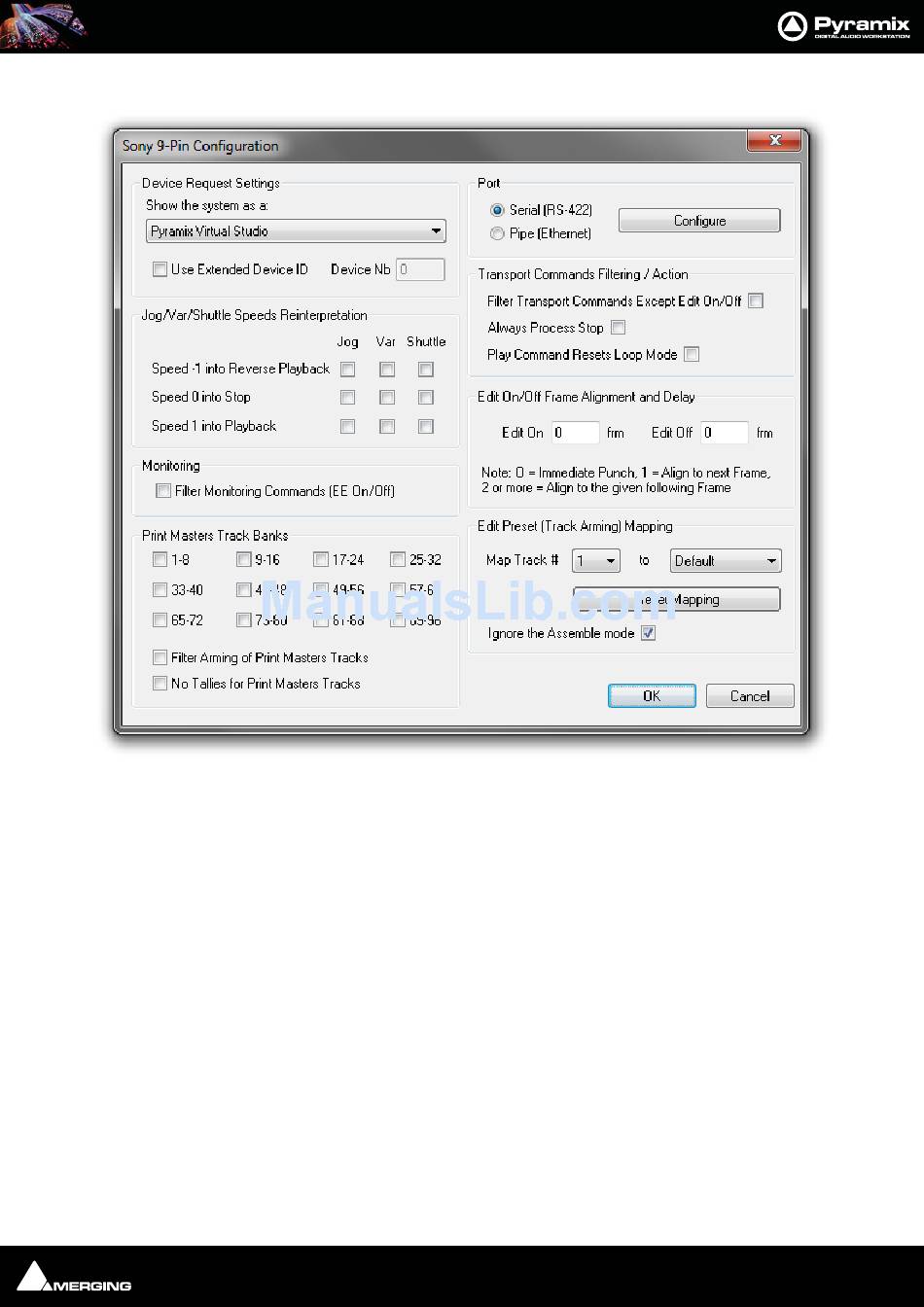The height and width of the screenshot is (1307, 924).
Task: Click OK to confirm configuration
Action: 652,696
